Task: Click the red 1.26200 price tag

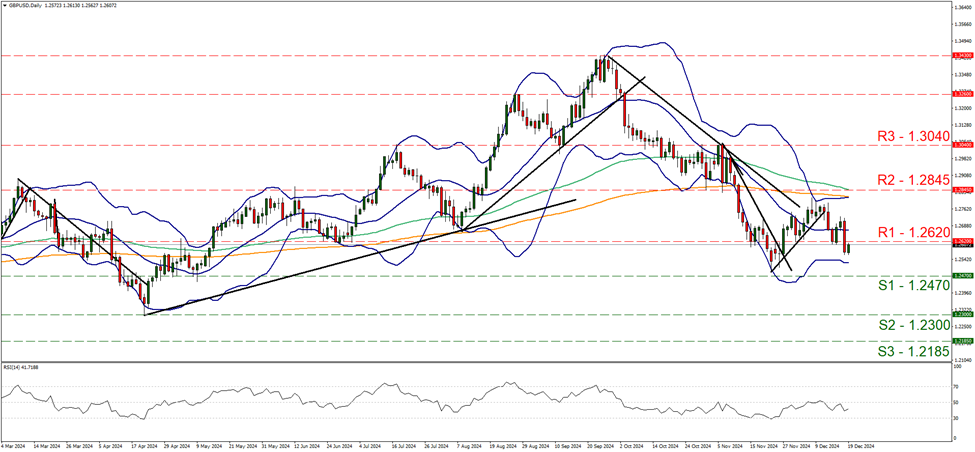Action: (962, 241)
